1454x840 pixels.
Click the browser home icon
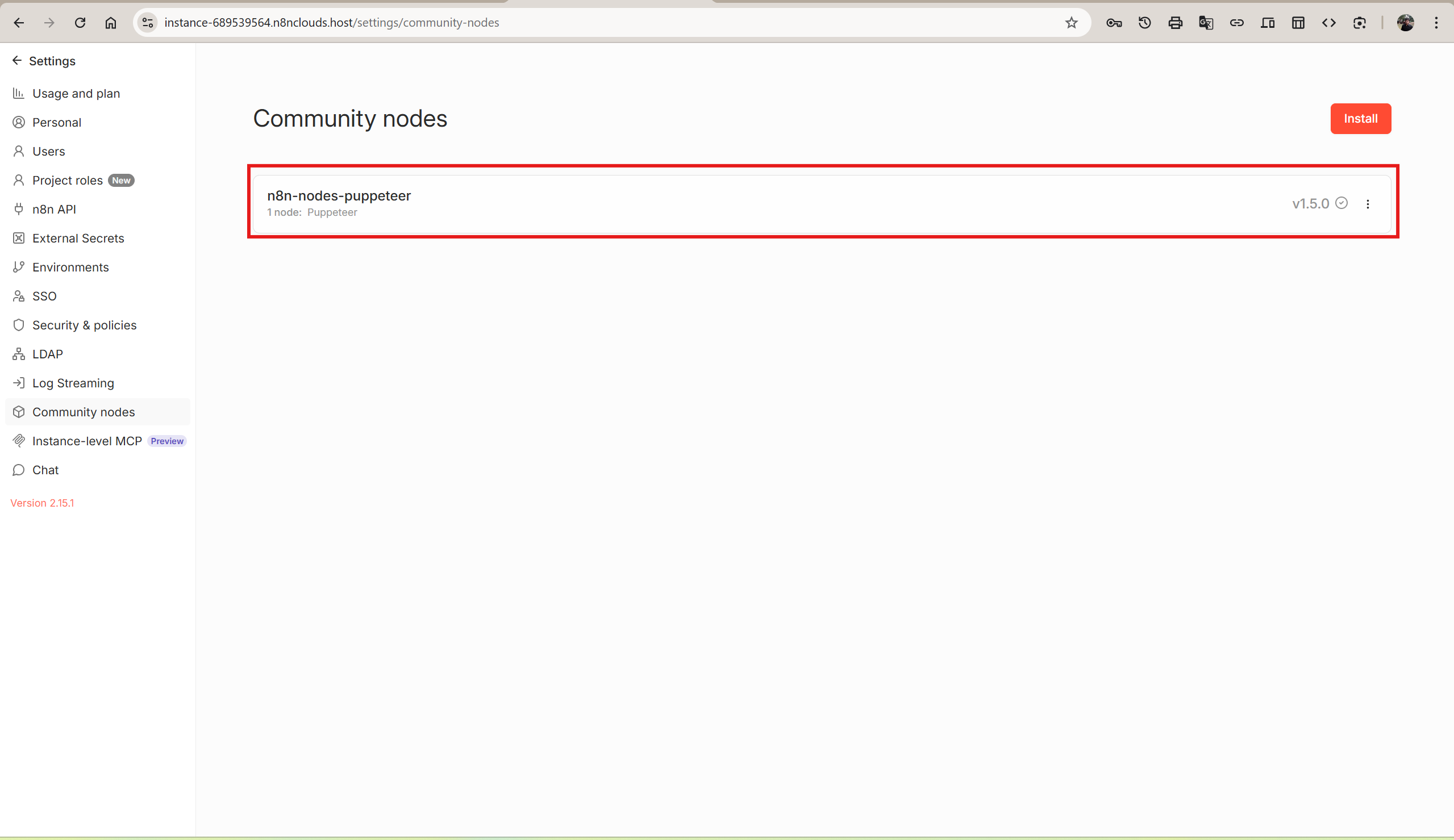click(x=111, y=23)
